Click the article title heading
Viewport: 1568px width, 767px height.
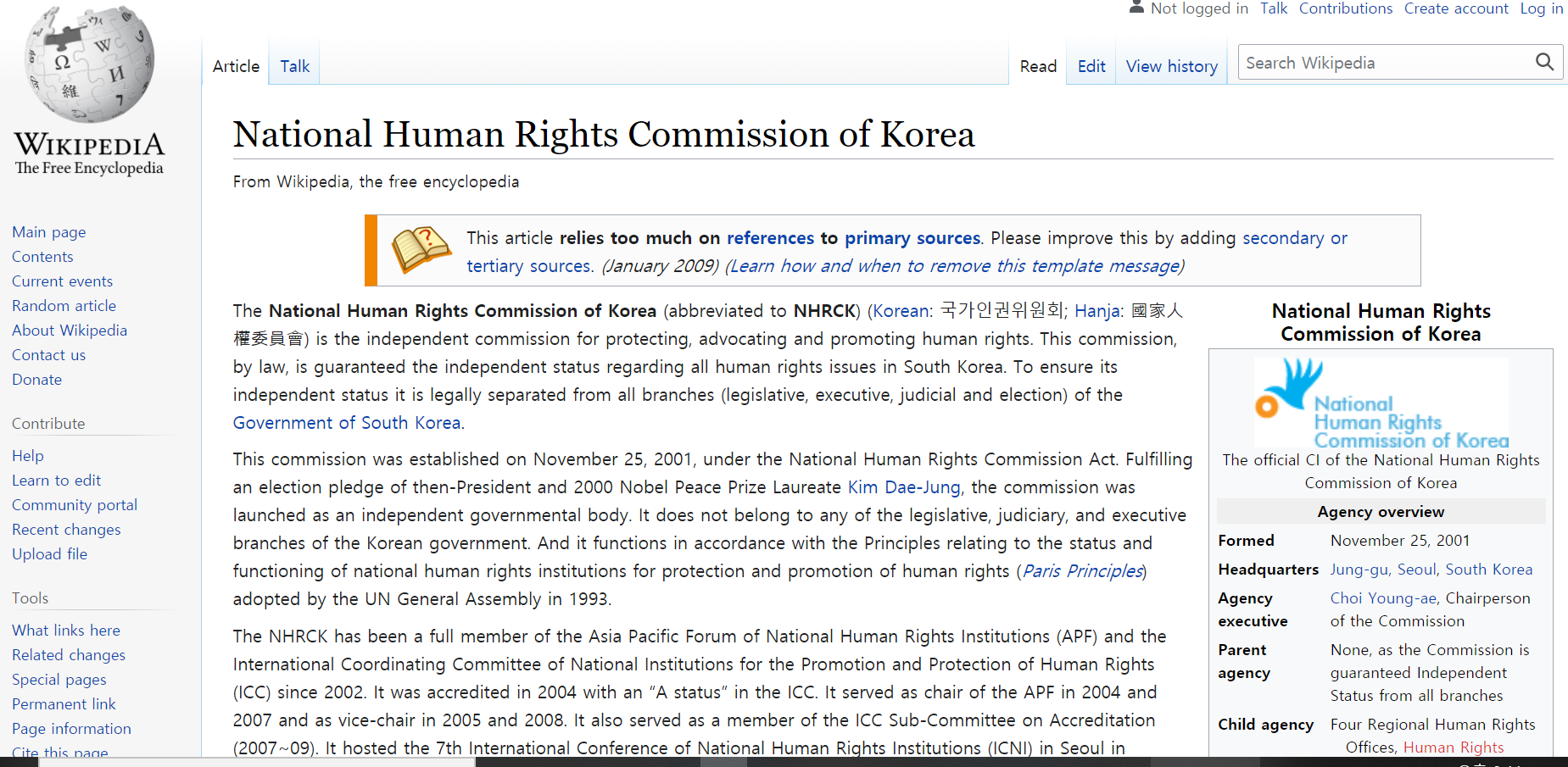(x=604, y=135)
